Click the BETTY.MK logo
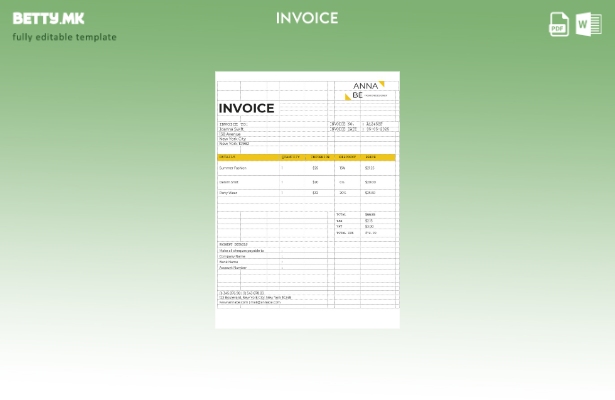 49,18
